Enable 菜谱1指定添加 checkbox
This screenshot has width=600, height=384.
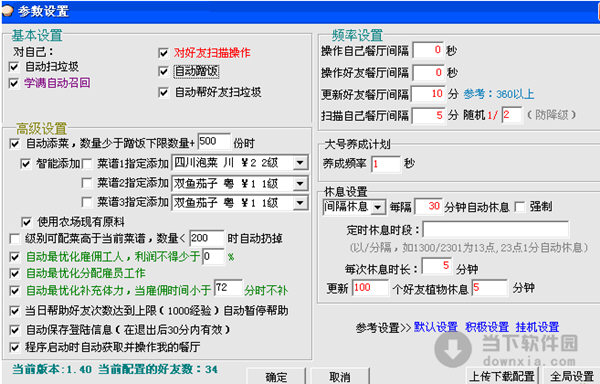pyautogui.click(x=87, y=164)
